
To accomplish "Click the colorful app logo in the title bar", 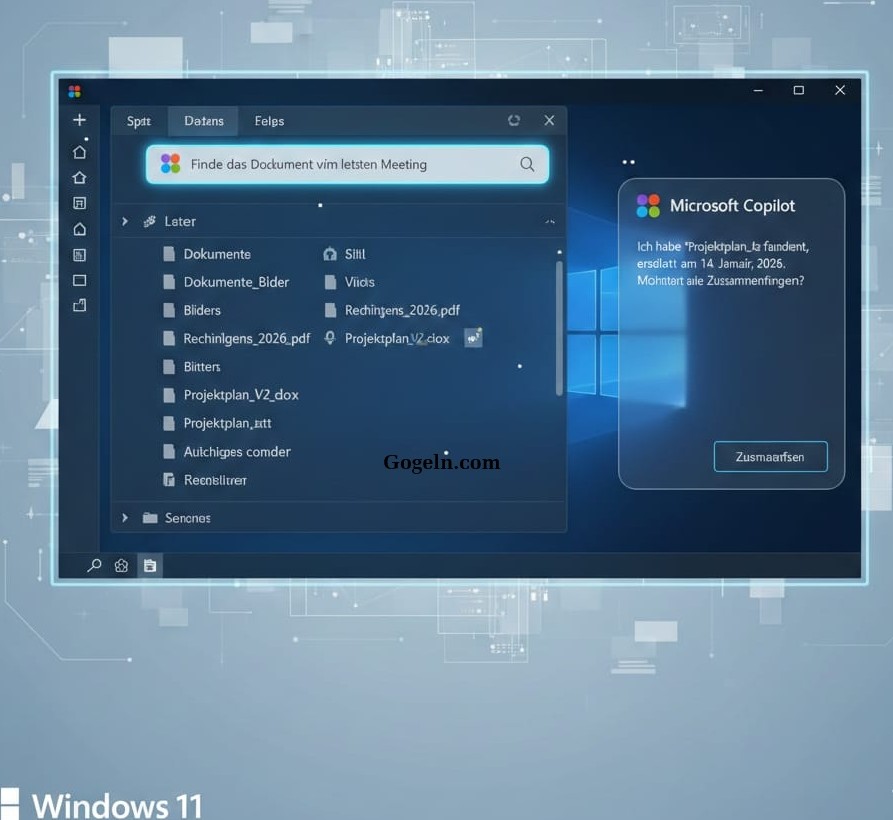I will [74, 91].
